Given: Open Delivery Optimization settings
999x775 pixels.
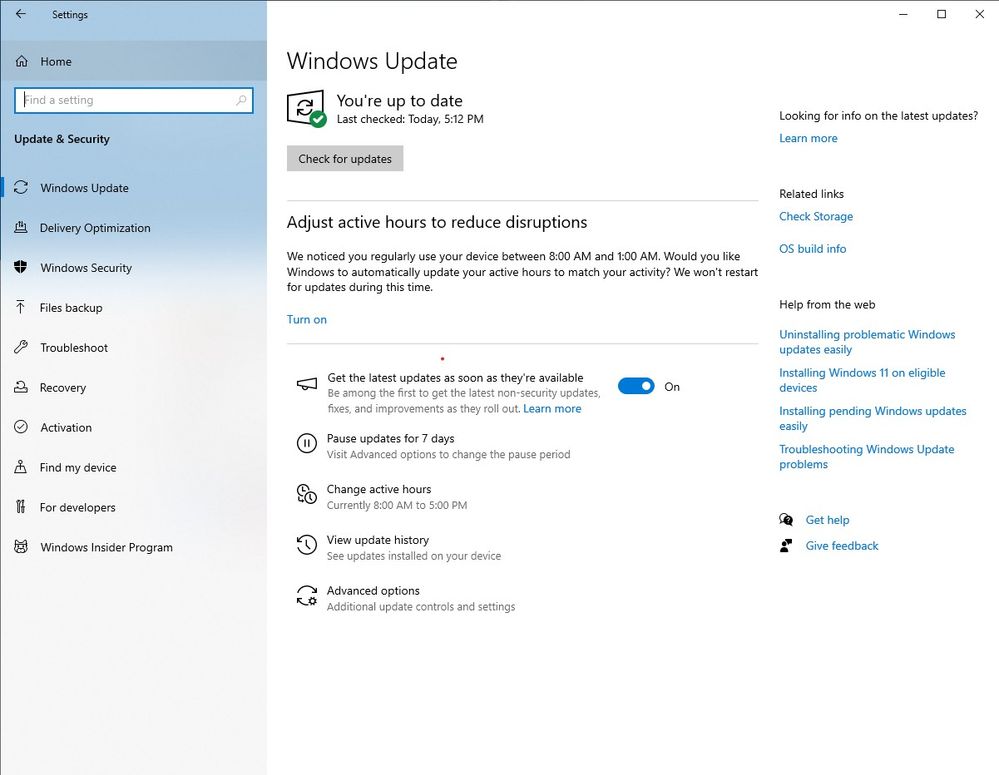Looking at the screenshot, I should tap(134, 228).
